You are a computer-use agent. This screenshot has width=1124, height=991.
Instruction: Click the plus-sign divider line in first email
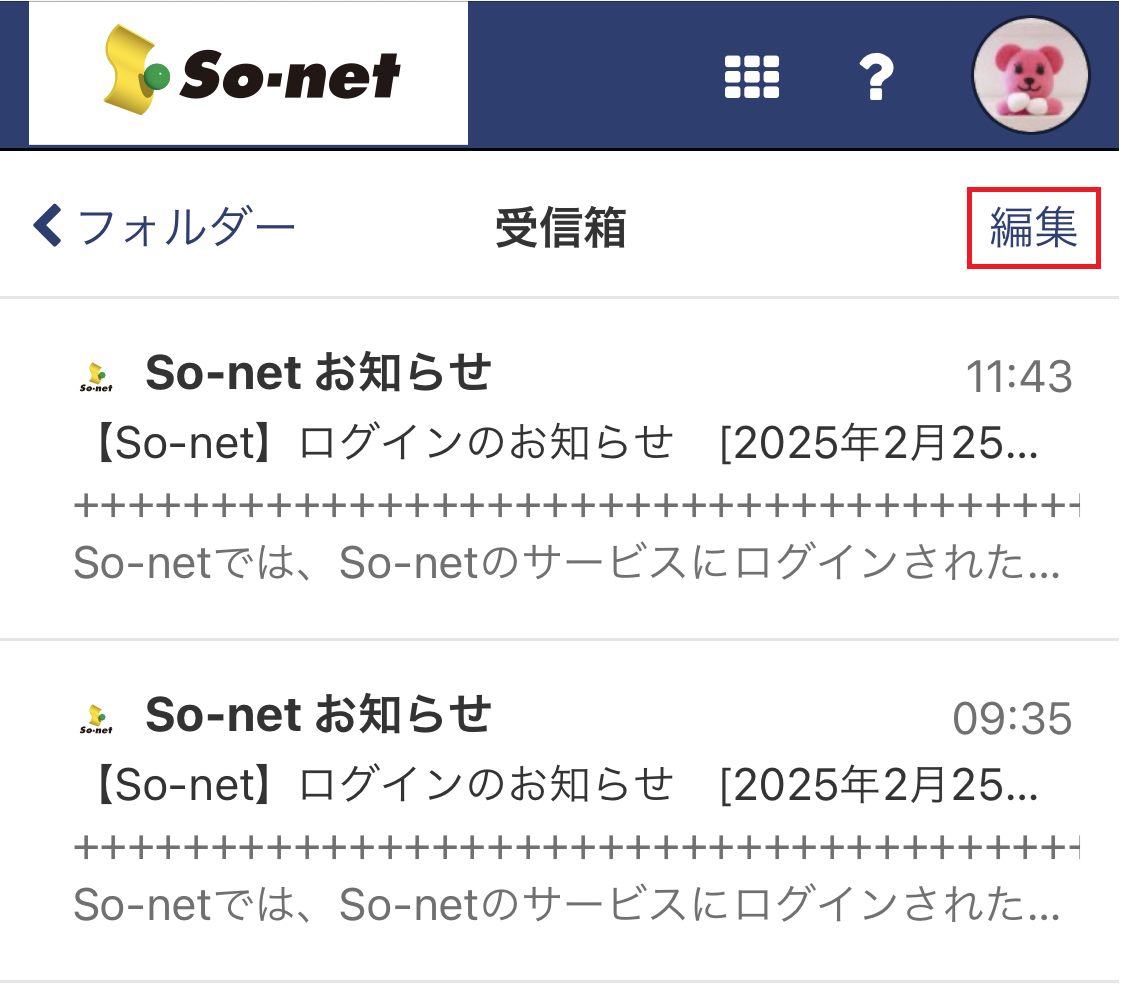coord(576,506)
